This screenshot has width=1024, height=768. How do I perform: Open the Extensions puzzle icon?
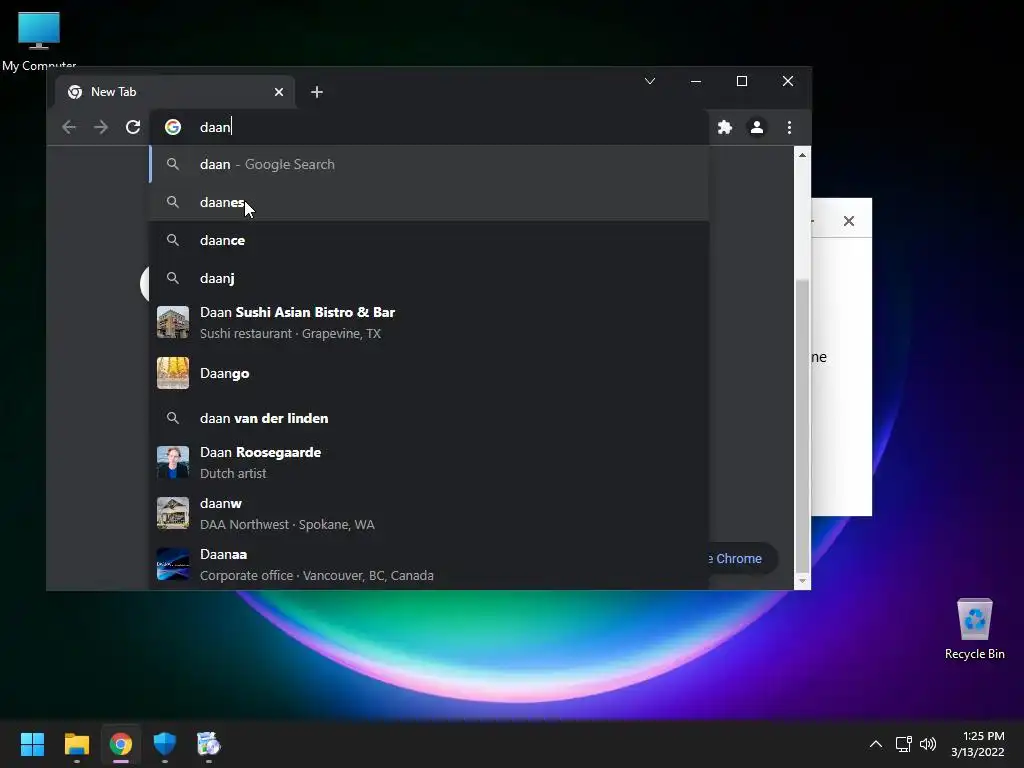point(725,127)
